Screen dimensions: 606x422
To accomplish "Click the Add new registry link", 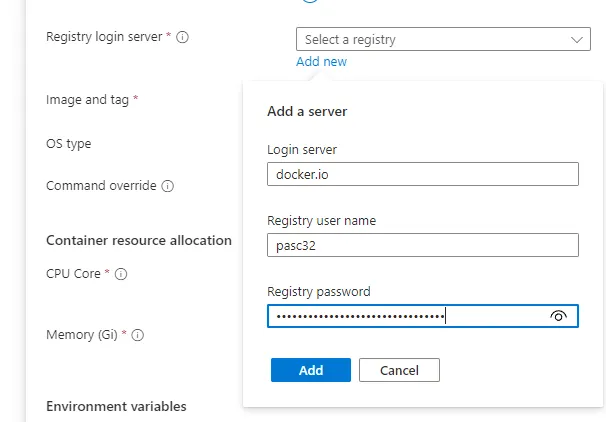I will 321,62.
